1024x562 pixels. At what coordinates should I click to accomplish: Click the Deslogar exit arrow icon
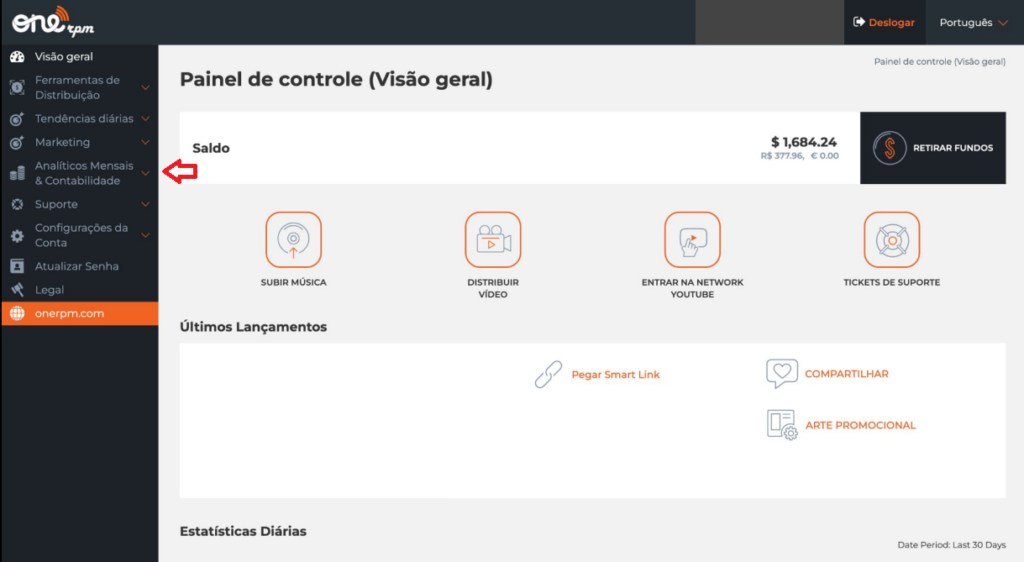859,22
